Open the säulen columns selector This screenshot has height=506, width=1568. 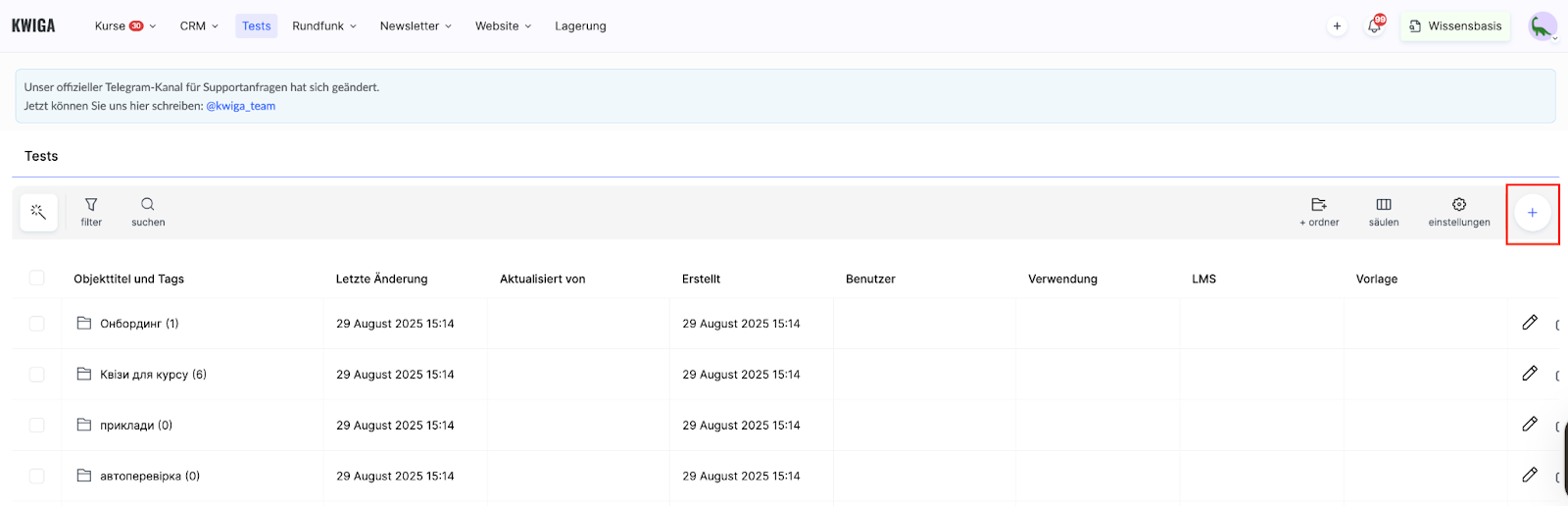coord(1384,211)
